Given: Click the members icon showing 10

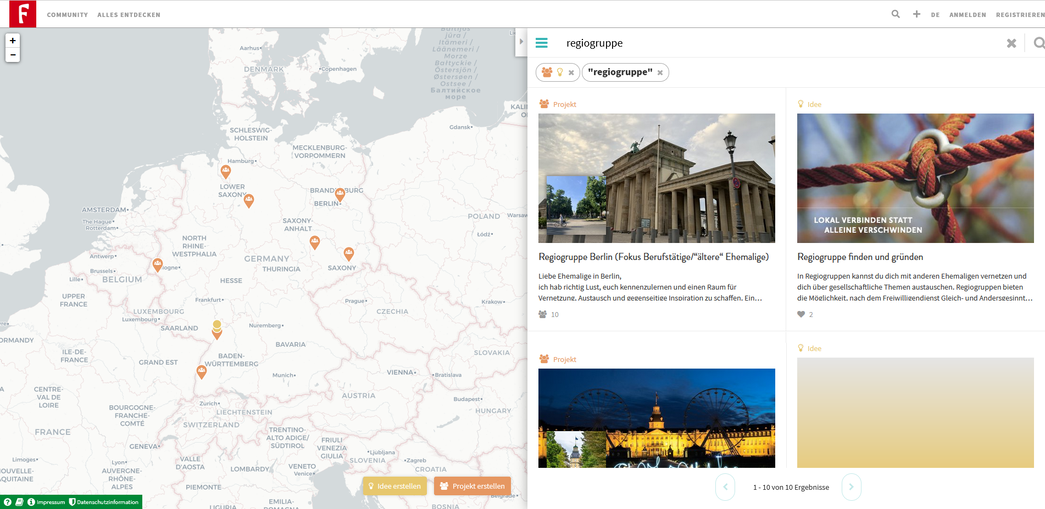Looking at the screenshot, I should click(x=542, y=314).
